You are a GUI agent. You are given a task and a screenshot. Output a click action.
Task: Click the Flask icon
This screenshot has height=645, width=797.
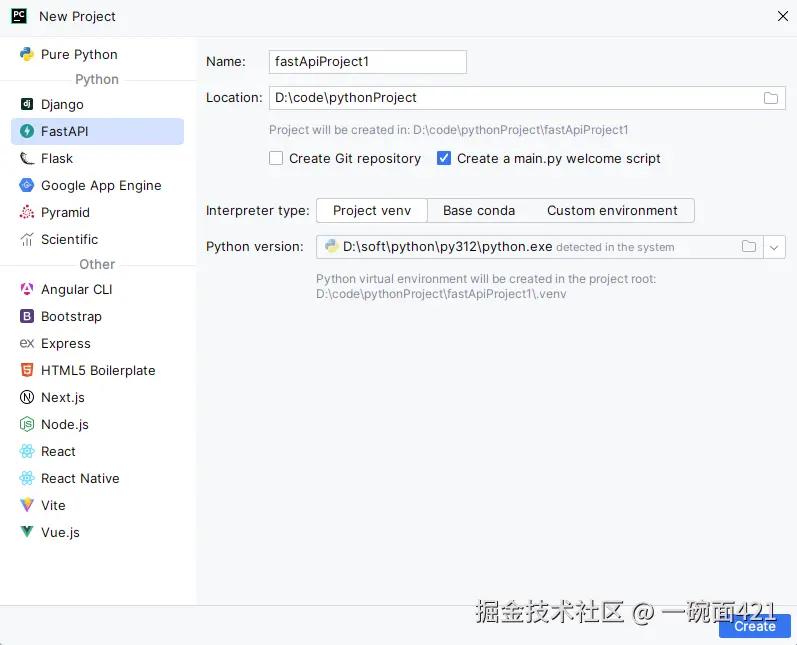click(26, 158)
